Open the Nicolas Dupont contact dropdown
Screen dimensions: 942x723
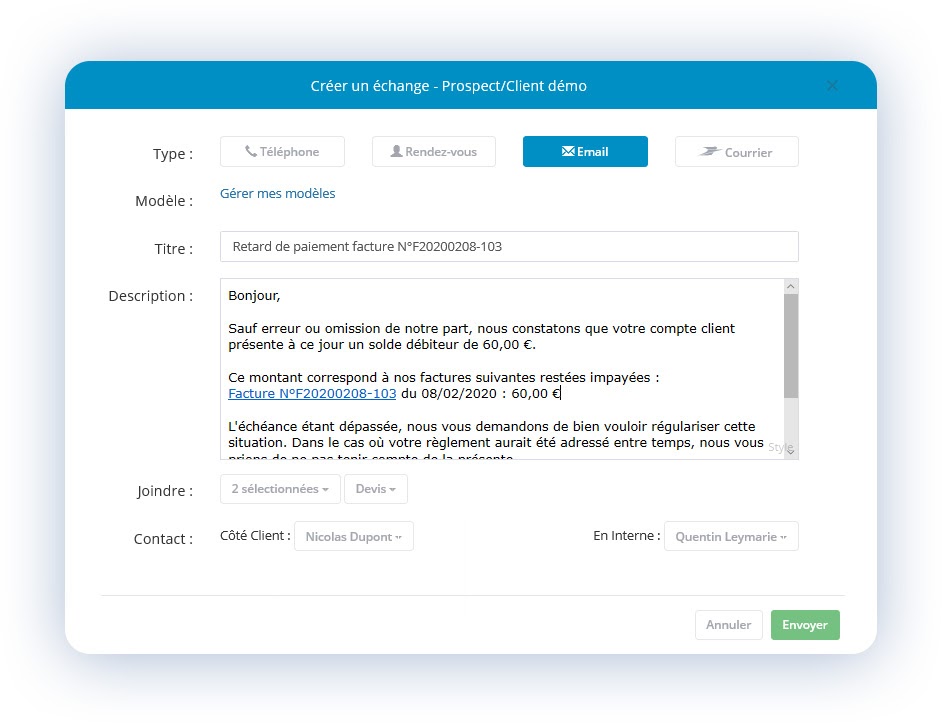(x=354, y=536)
